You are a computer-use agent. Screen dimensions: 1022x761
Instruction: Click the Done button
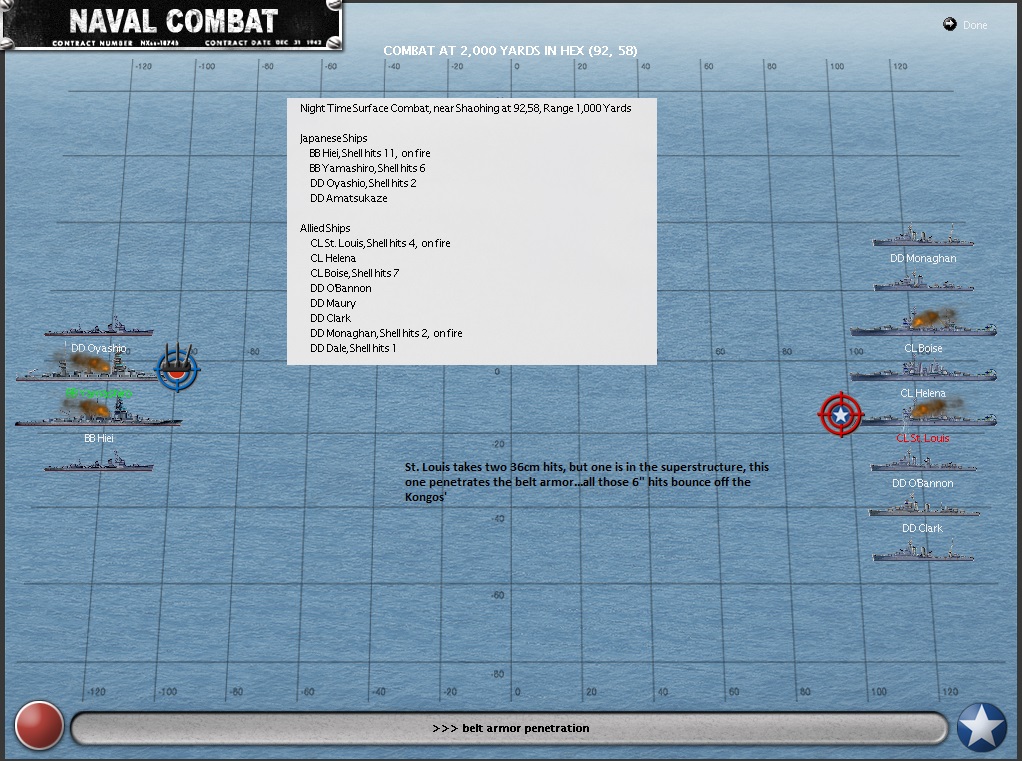974,25
